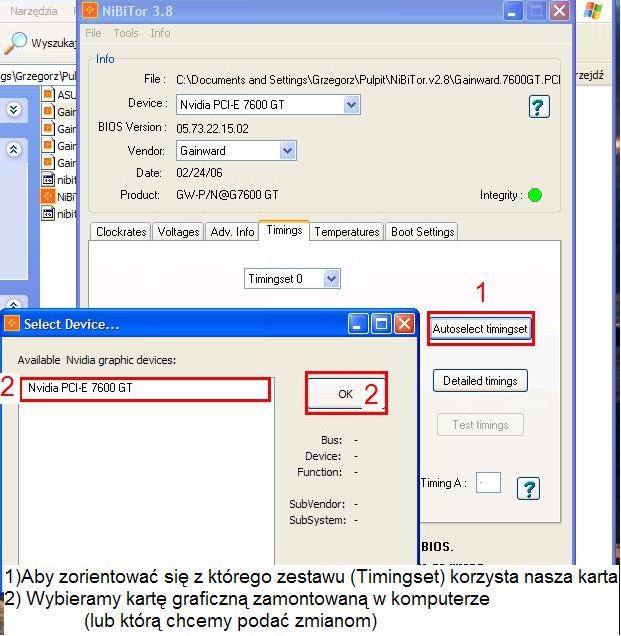The width and height of the screenshot is (621, 636).
Task: Click the help icon next to Timing A
Action: [x=529, y=488]
